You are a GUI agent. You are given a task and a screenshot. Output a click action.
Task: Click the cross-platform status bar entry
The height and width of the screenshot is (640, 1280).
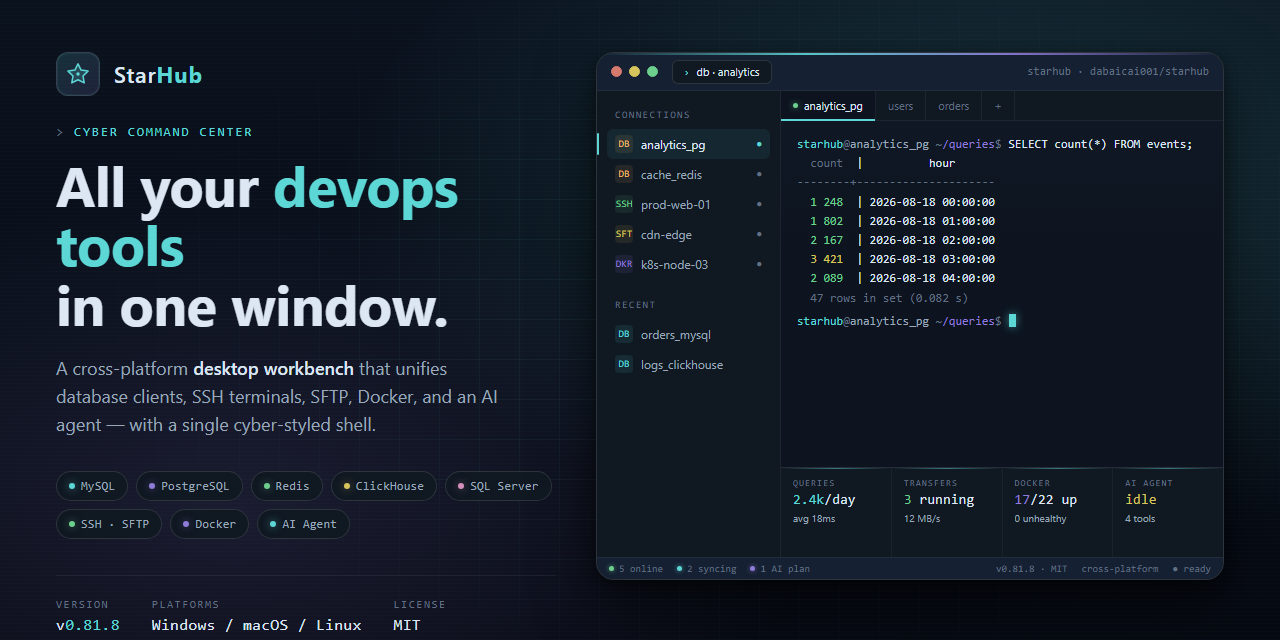pos(1120,569)
